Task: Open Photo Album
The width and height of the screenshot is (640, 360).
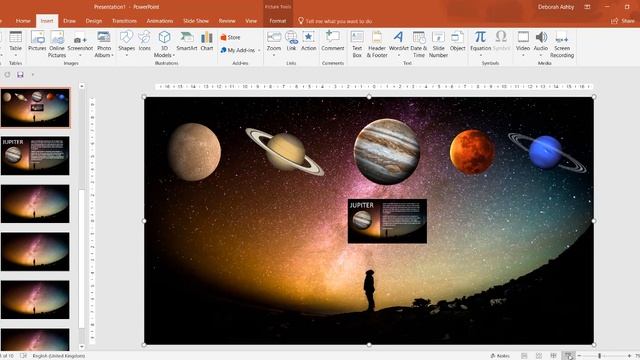Action: [x=104, y=44]
